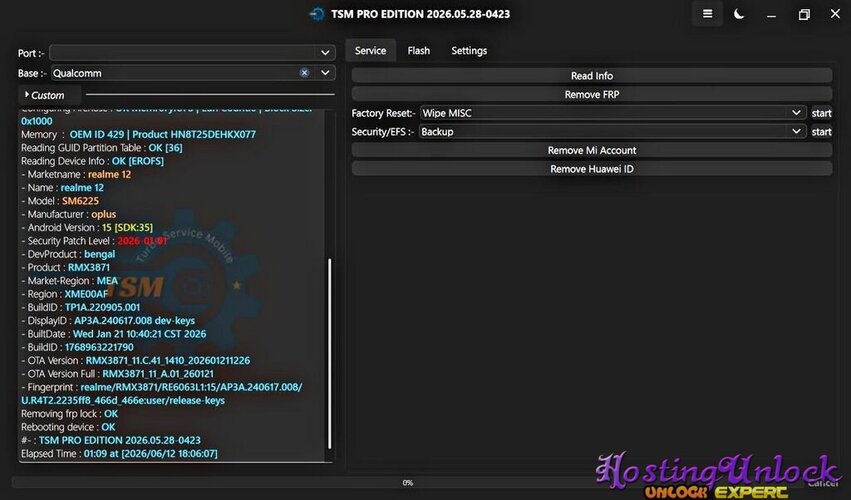Screen dimensions: 851x500
Task: Click the log panel vertical scrollbar
Action: (329, 353)
